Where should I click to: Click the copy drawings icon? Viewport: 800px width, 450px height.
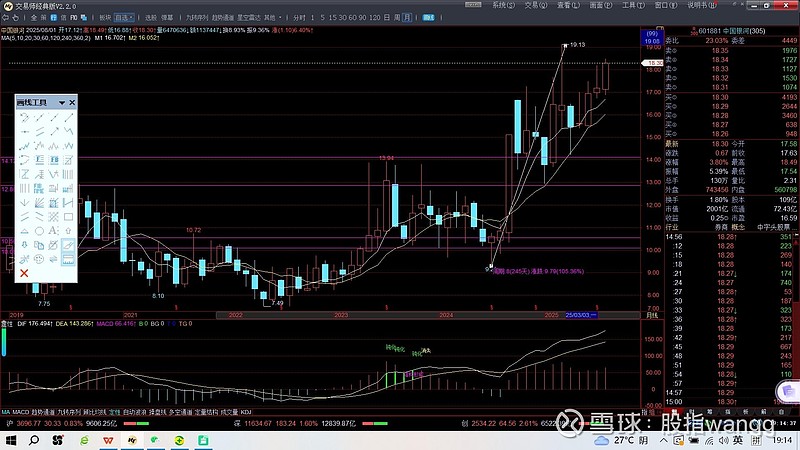coord(39,245)
